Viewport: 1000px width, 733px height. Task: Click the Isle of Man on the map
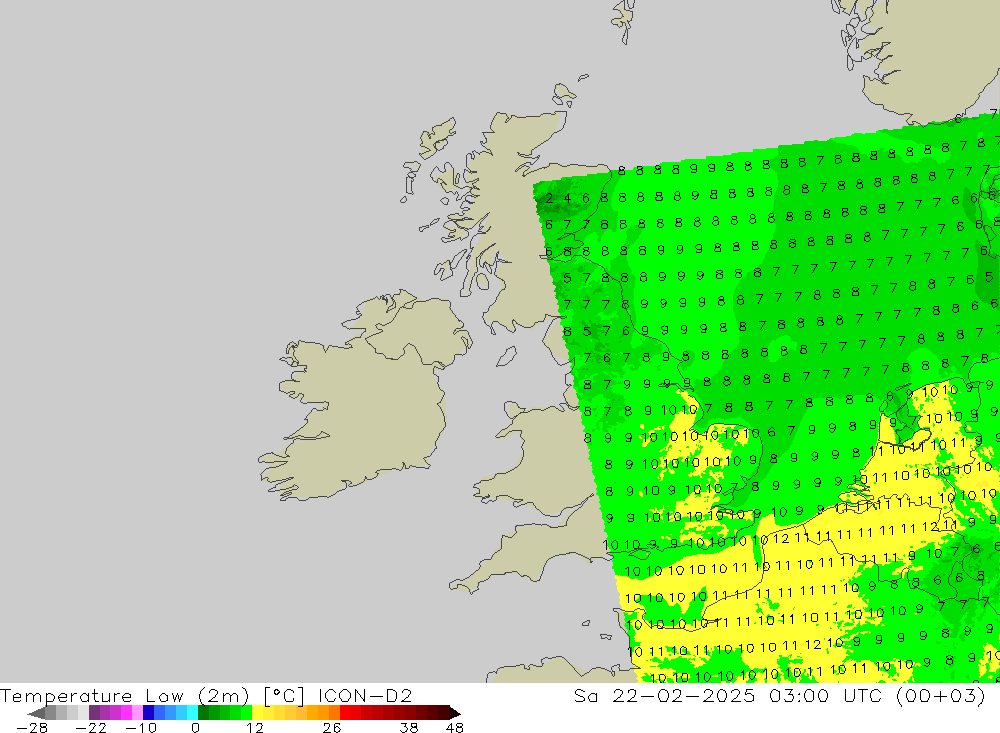(x=506, y=356)
